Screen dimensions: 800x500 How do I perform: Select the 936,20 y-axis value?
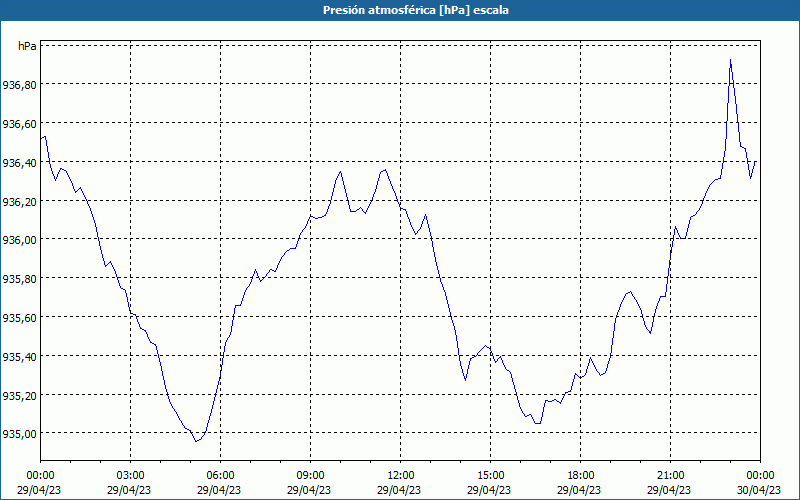pyautogui.click(x=19, y=202)
